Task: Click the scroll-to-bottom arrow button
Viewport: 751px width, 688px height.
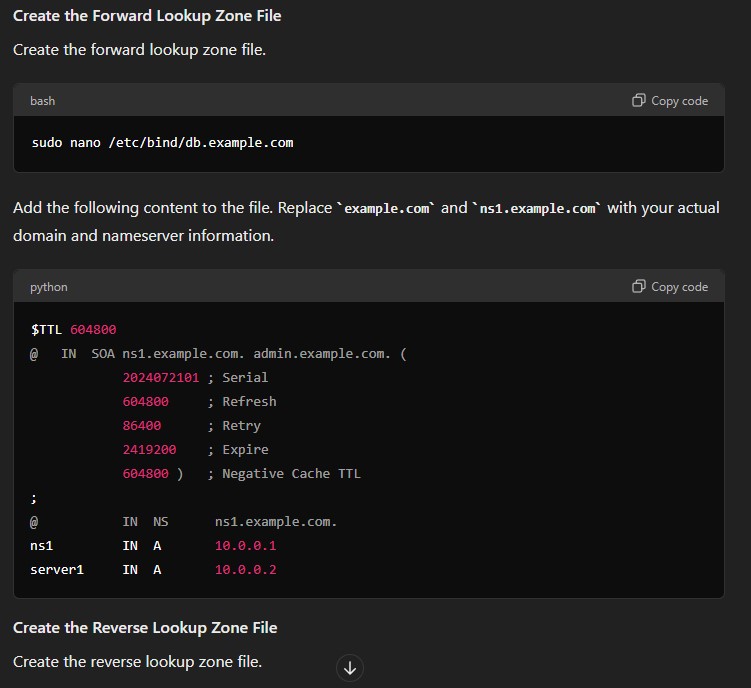Action: click(x=350, y=668)
